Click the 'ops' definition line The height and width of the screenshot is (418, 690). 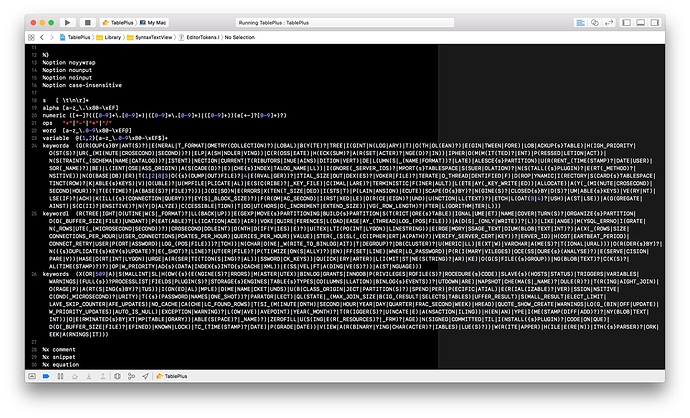point(77,123)
